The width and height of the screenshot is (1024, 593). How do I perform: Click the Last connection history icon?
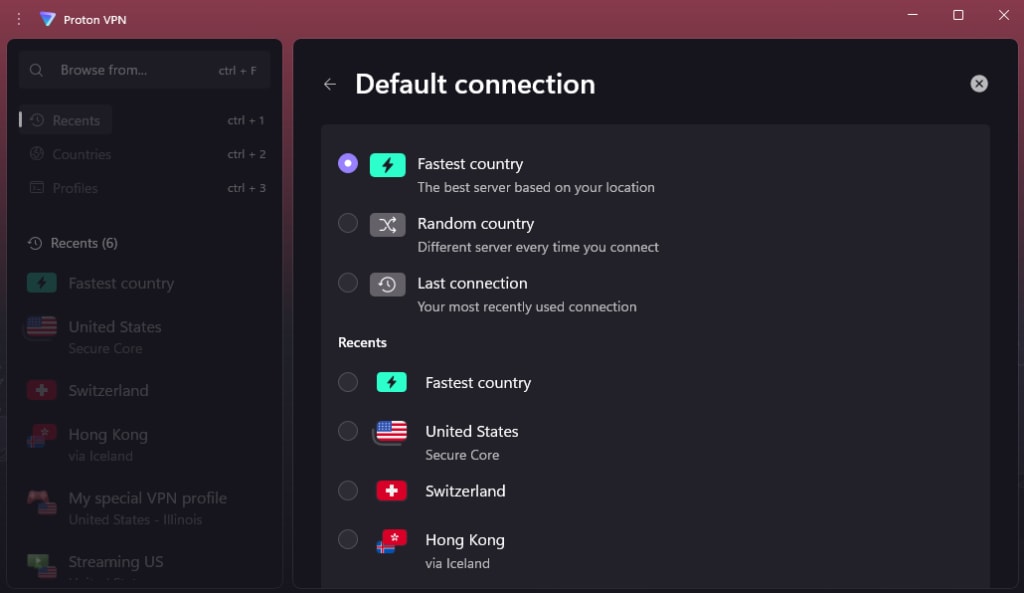click(387, 284)
